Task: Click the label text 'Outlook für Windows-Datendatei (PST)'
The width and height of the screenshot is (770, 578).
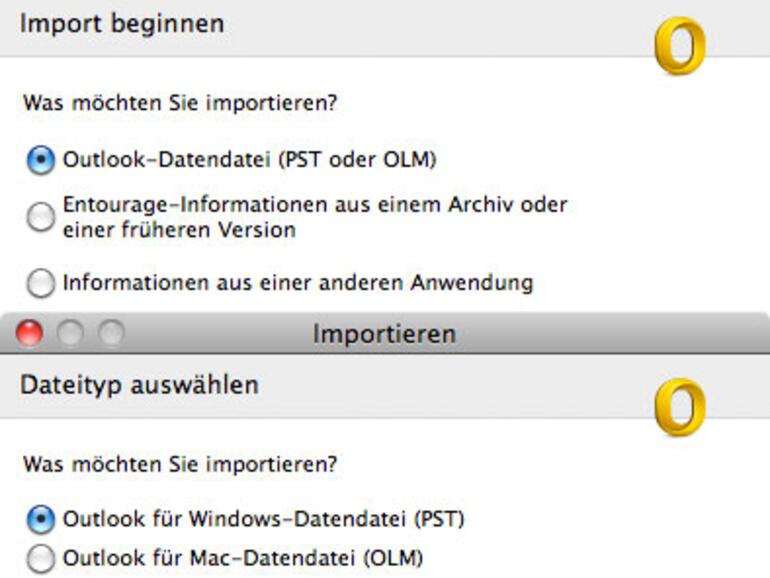Action: pos(264,519)
